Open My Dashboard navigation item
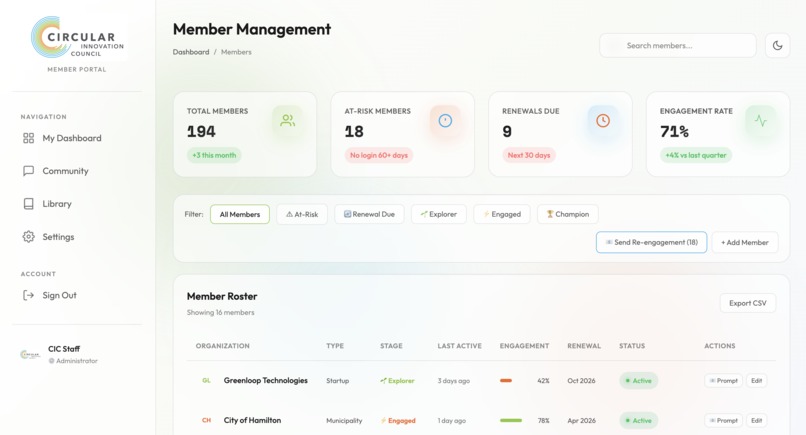Viewport: 806px width, 435px height. click(x=77, y=138)
